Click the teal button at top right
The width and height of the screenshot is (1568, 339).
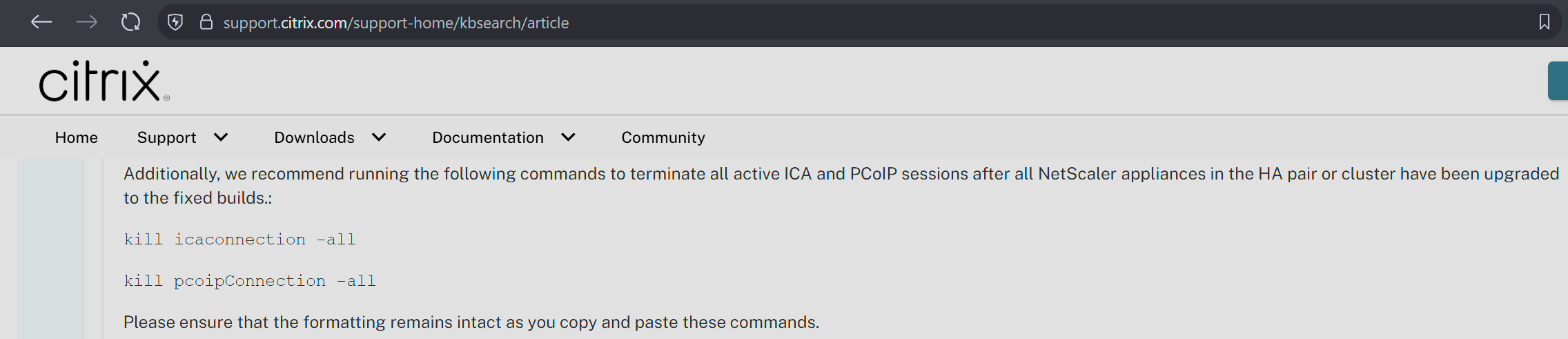(1558, 81)
